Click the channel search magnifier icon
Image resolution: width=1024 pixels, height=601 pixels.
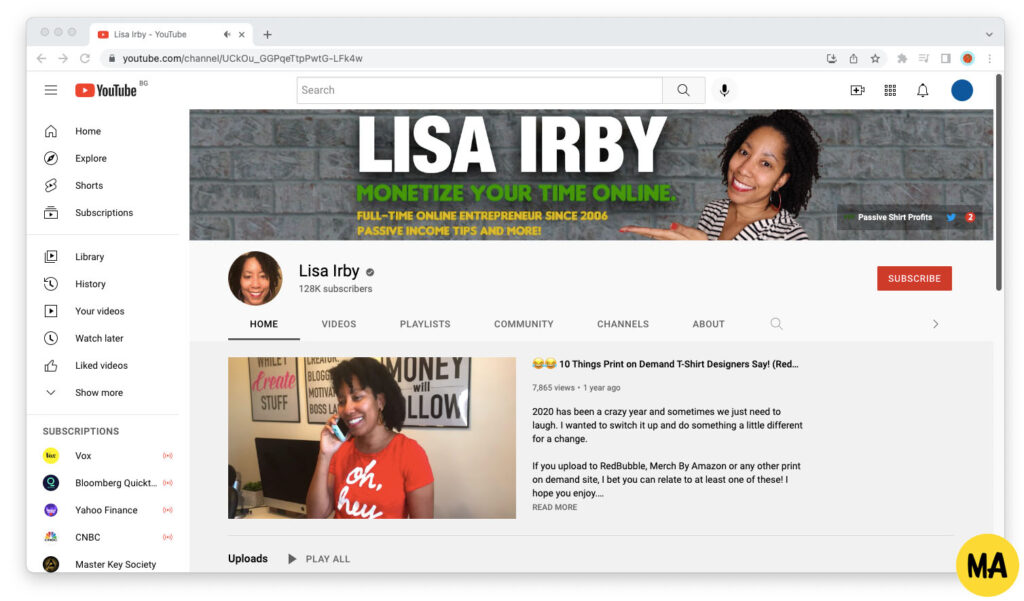coord(776,323)
